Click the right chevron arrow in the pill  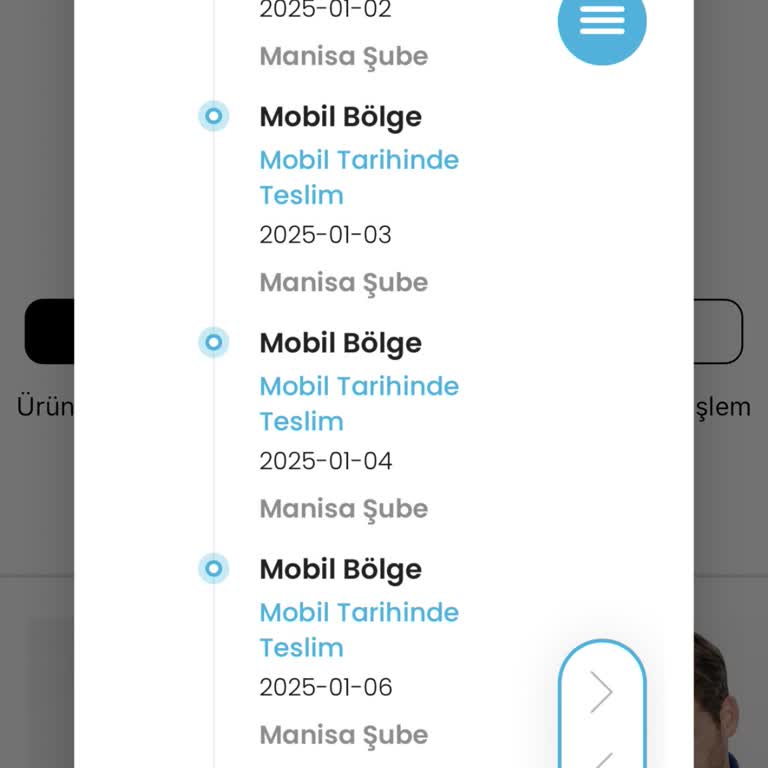tap(601, 691)
